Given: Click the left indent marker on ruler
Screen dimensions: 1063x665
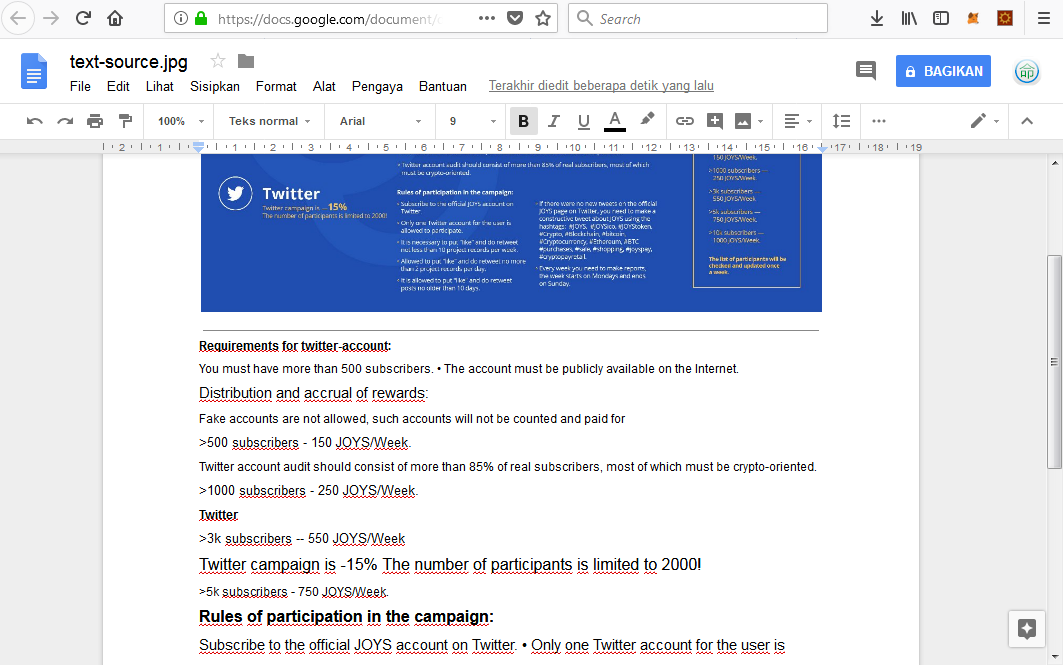Looking at the screenshot, I should [x=198, y=147].
